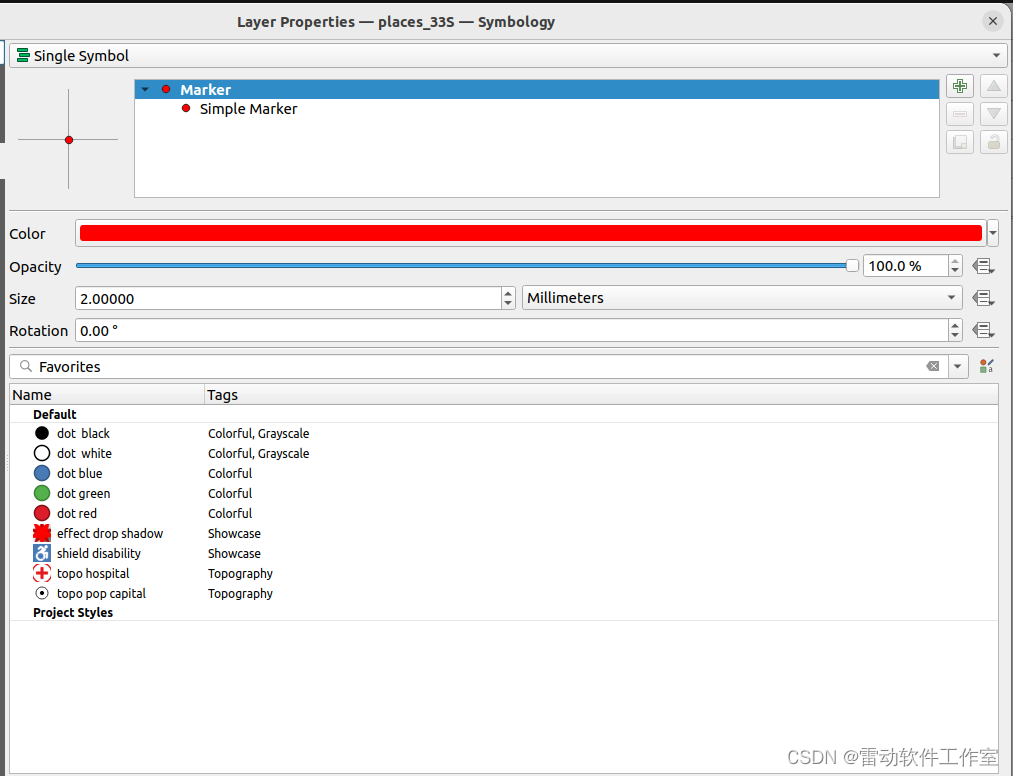
Task: Increase opacity with spin up arrow
Action: 955,261
